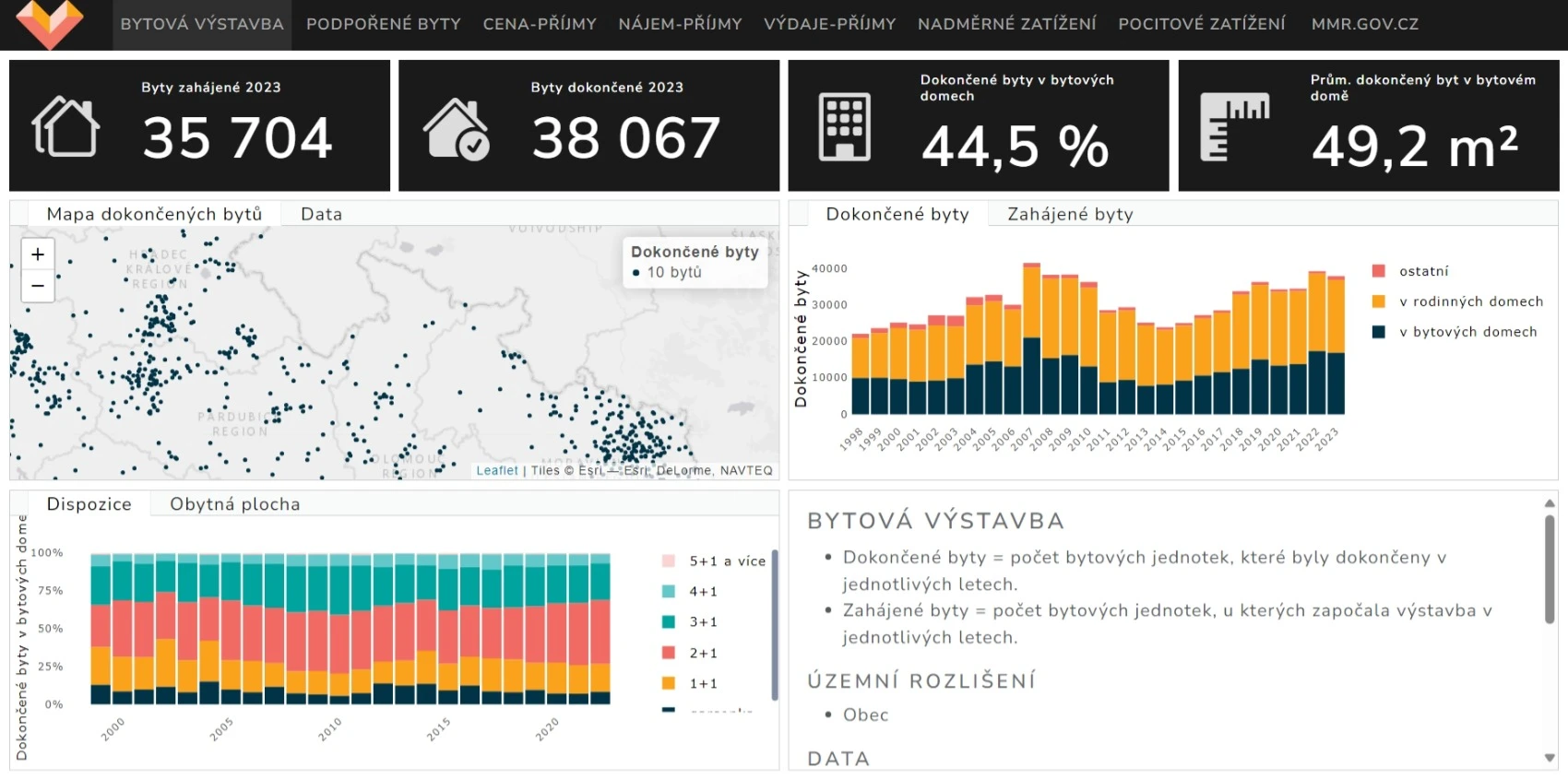Select the Mapa dokončených bytů tab
Image resolution: width=1568 pixels, height=779 pixels.
pos(154,214)
